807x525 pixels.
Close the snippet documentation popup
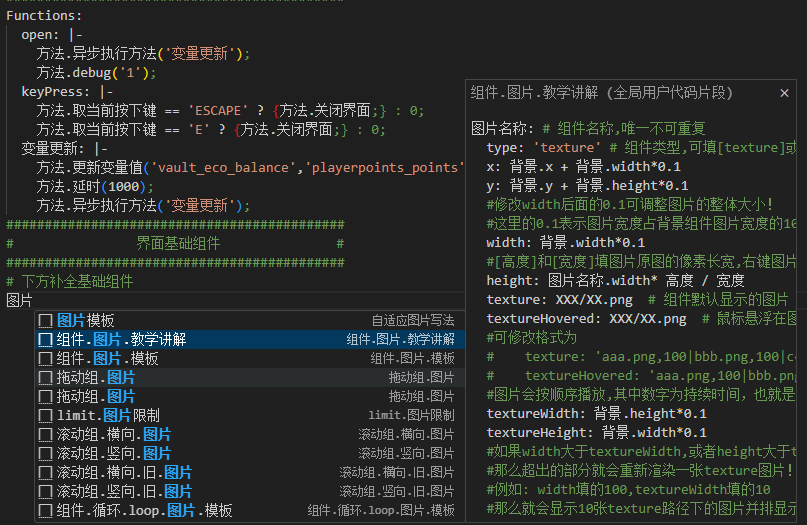[x=784, y=93]
